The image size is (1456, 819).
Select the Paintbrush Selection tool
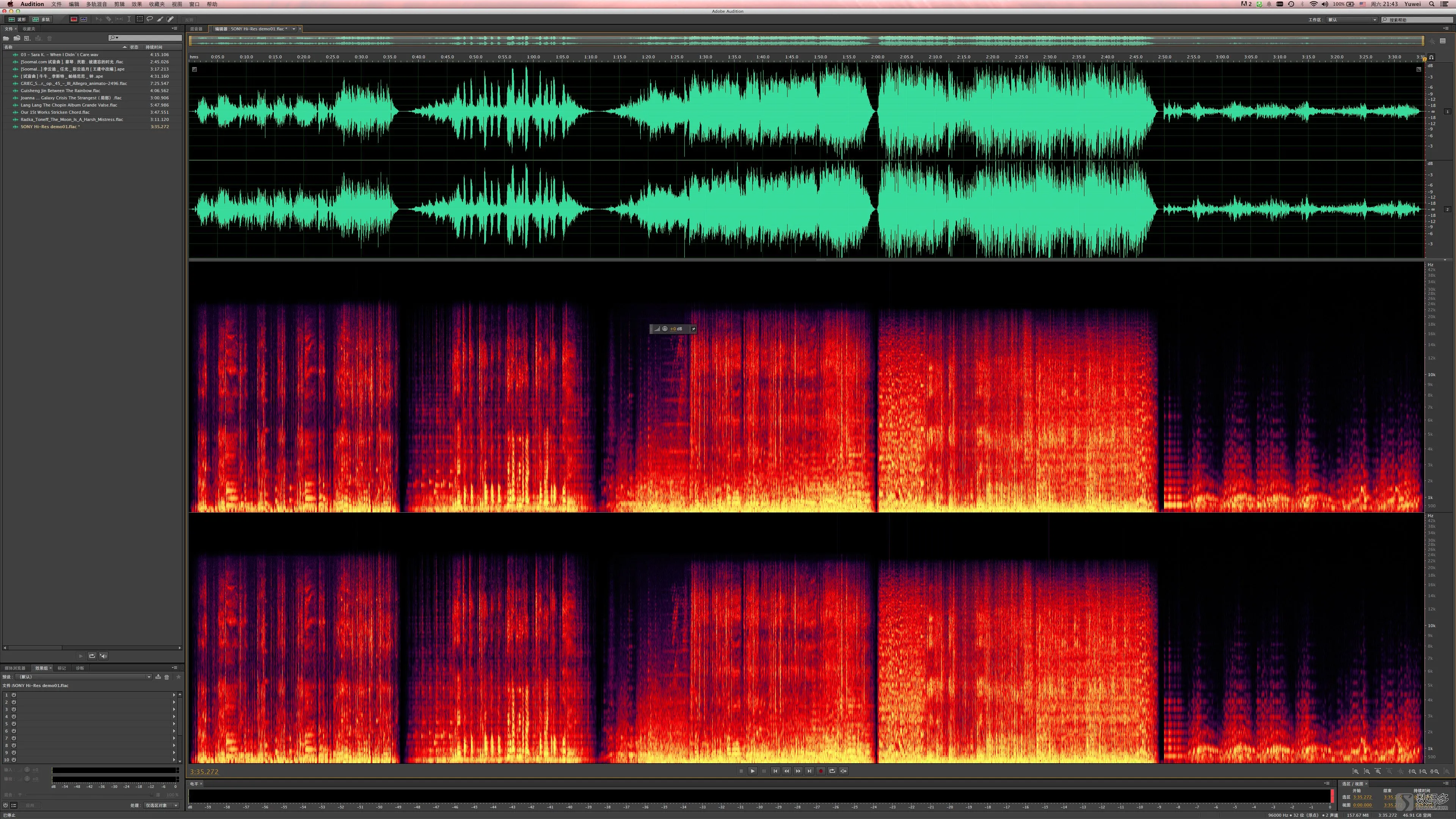160,19
